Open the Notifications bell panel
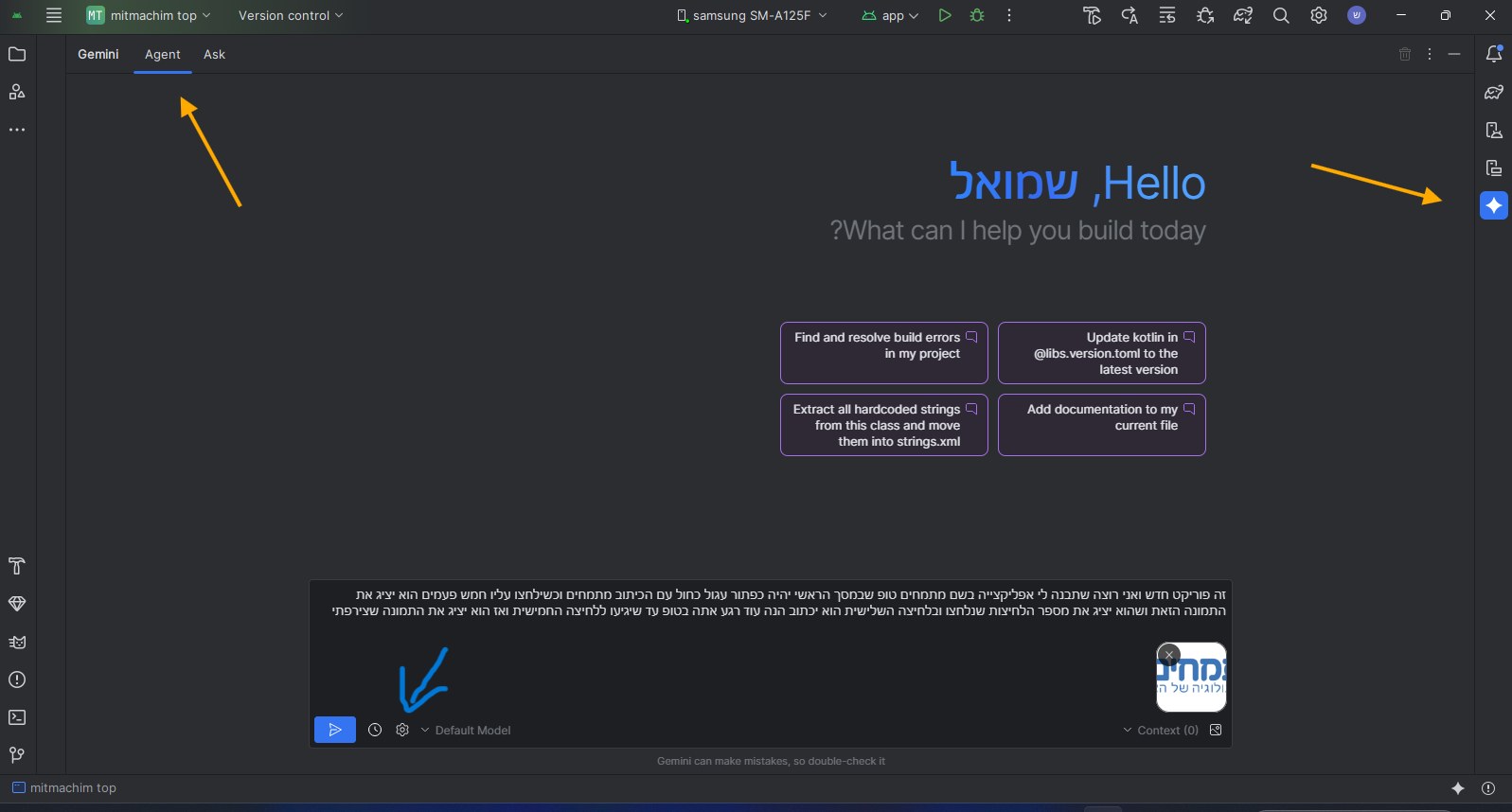This screenshot has width=1512, height=812. pyautogui.click(x=1493, y=54)
